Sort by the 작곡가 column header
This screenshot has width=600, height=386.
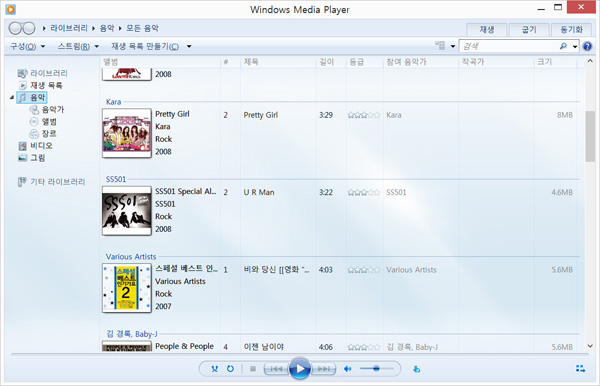[496, 62]
